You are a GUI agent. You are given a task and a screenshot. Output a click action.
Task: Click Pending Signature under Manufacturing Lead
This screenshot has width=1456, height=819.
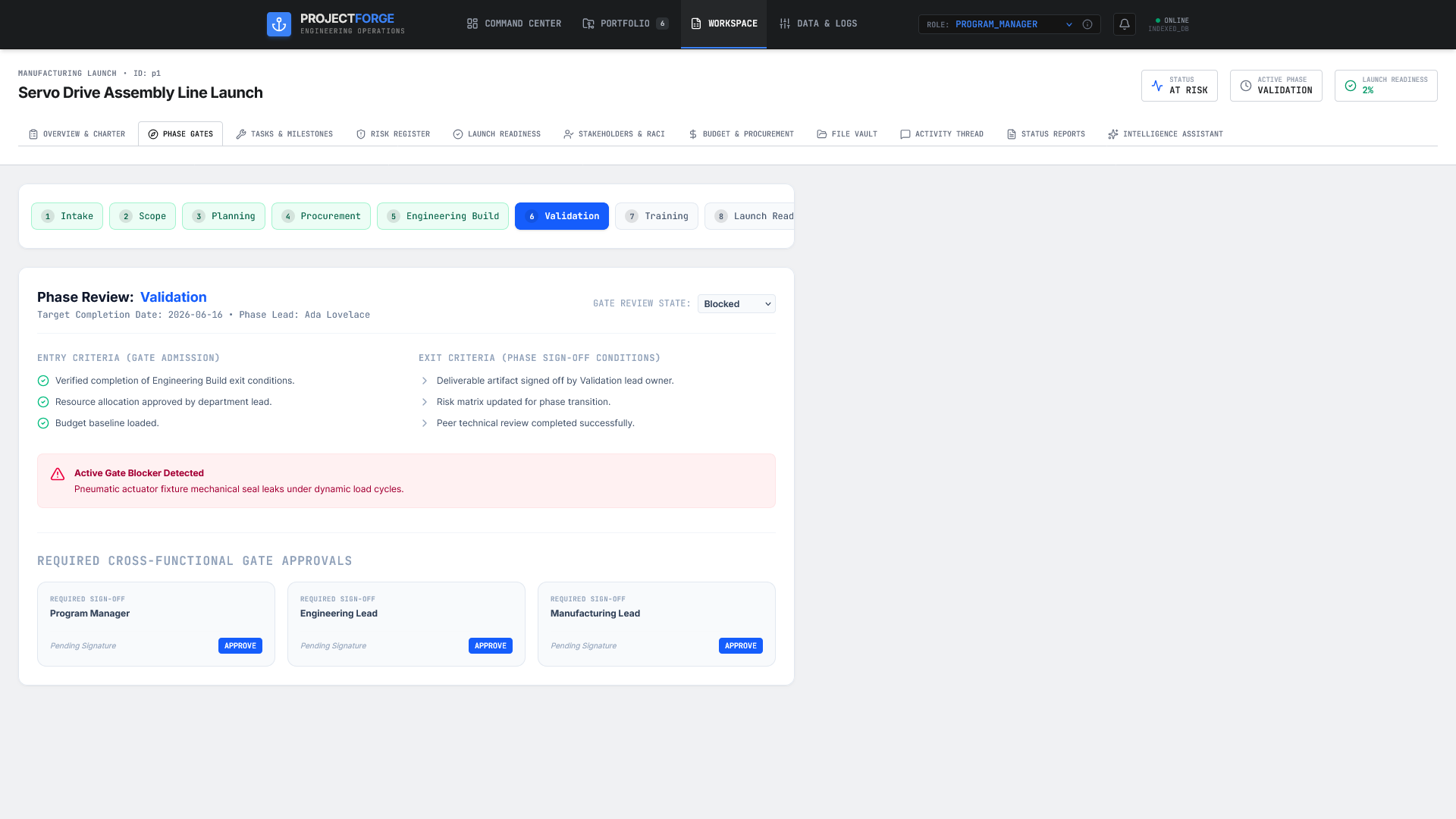pos(584,646)
